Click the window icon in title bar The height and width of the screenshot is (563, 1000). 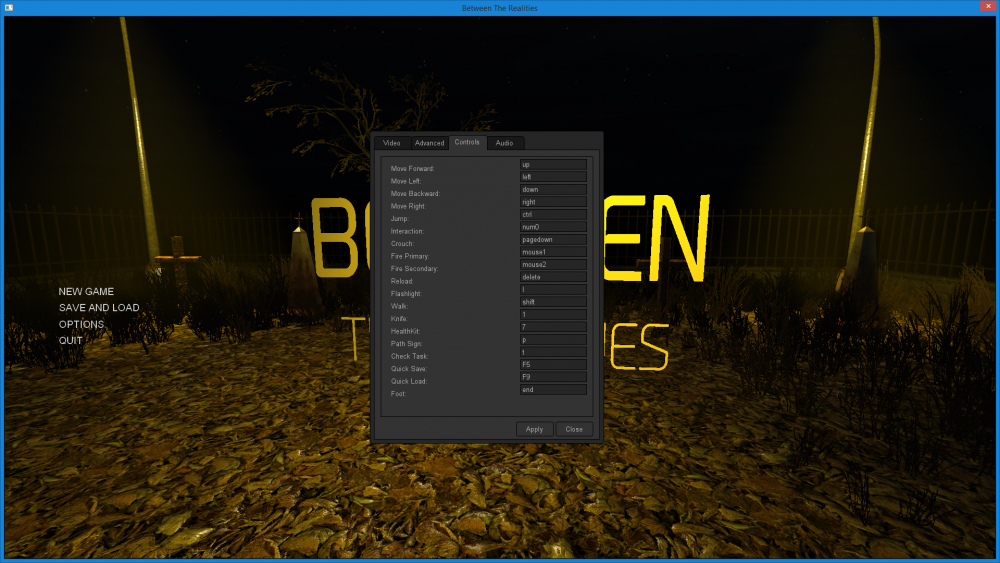(9, 8)
